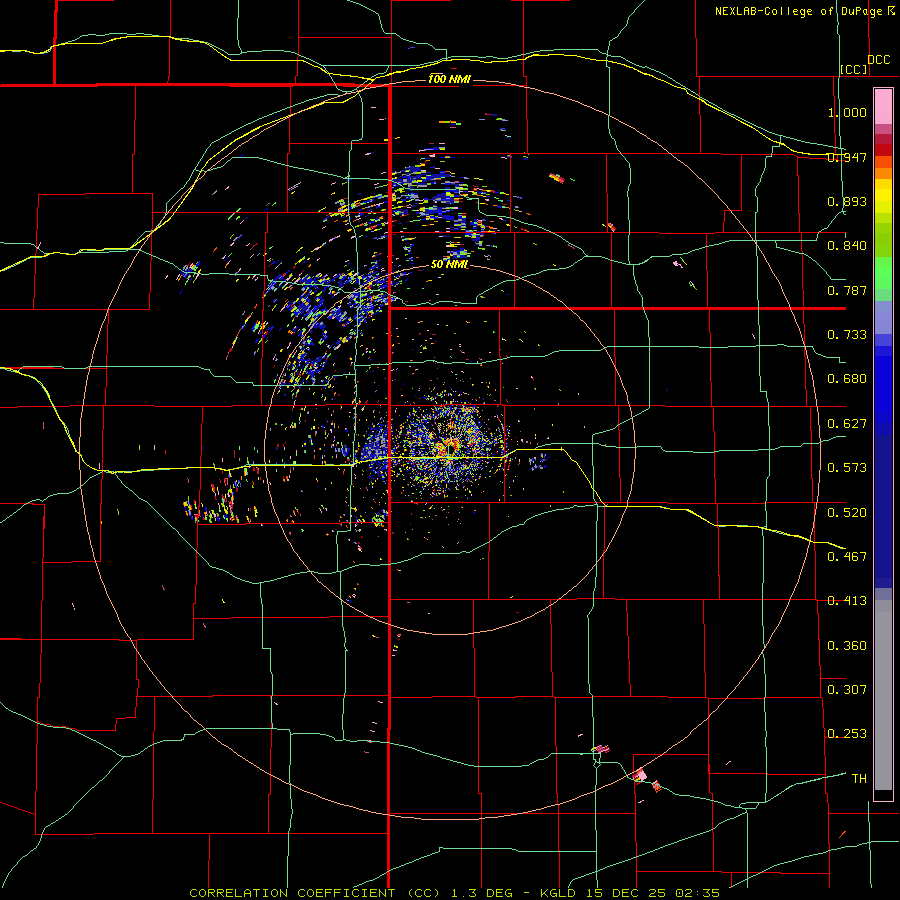The height and width of the screenshot is (900, 900).
Task: Select the 0.413 color scale value
Action: click(x=847, y=601)
